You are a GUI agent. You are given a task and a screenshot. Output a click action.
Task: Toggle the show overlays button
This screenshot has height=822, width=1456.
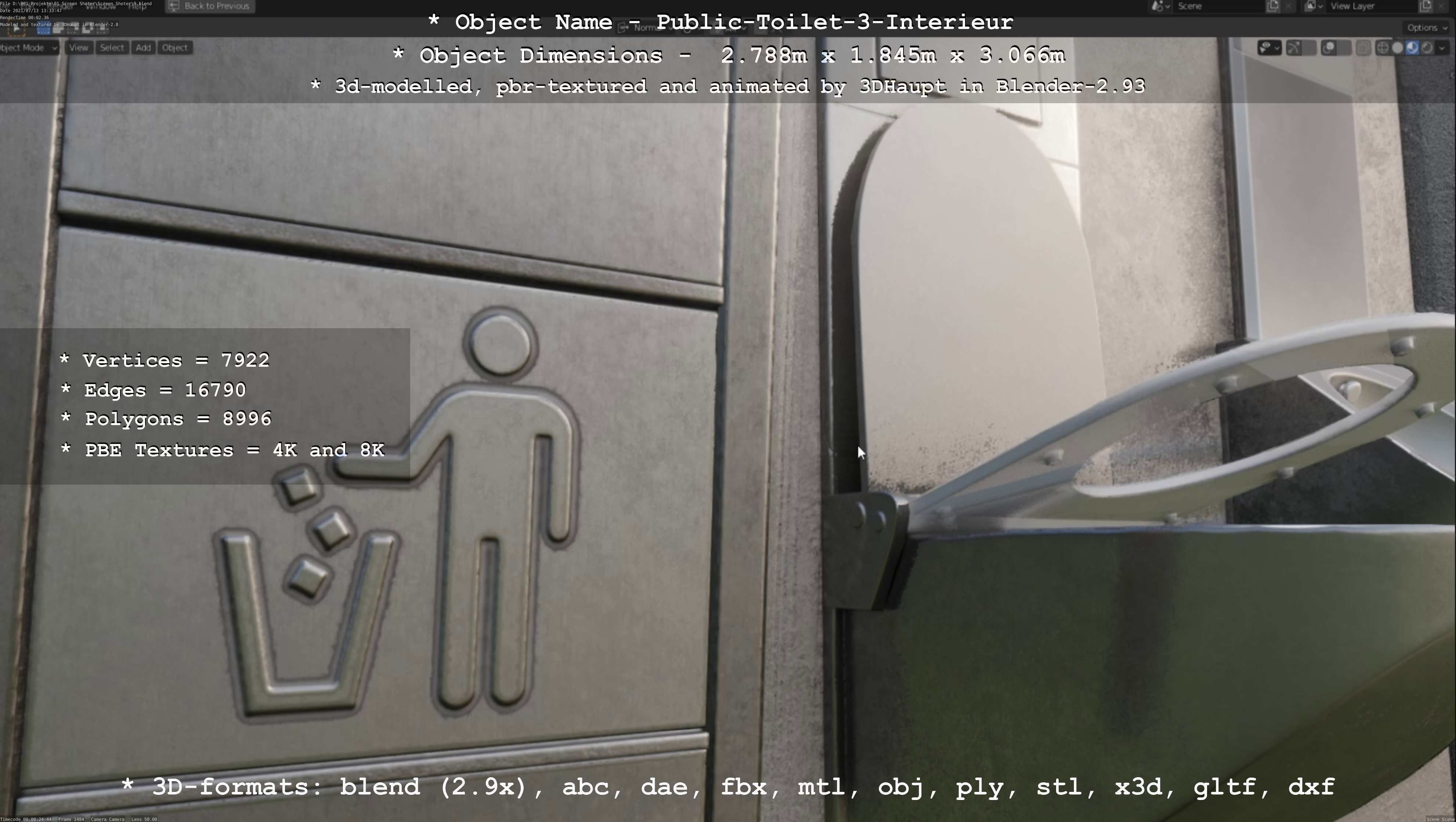tap(1328, 48)
